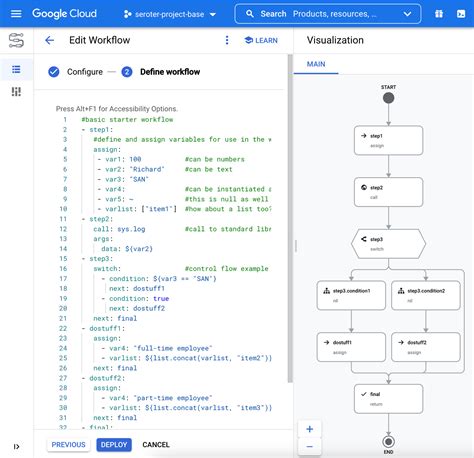
Task: Click the line 'var4: "full-time employee"'
Action: 161,348
